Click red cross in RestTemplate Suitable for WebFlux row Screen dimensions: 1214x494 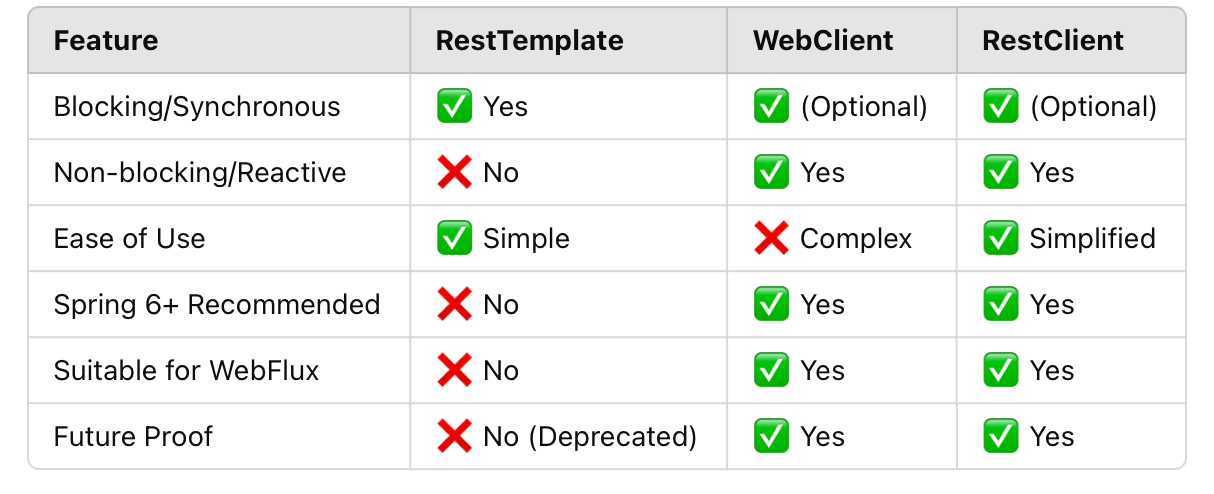click(x=454, y=371)
